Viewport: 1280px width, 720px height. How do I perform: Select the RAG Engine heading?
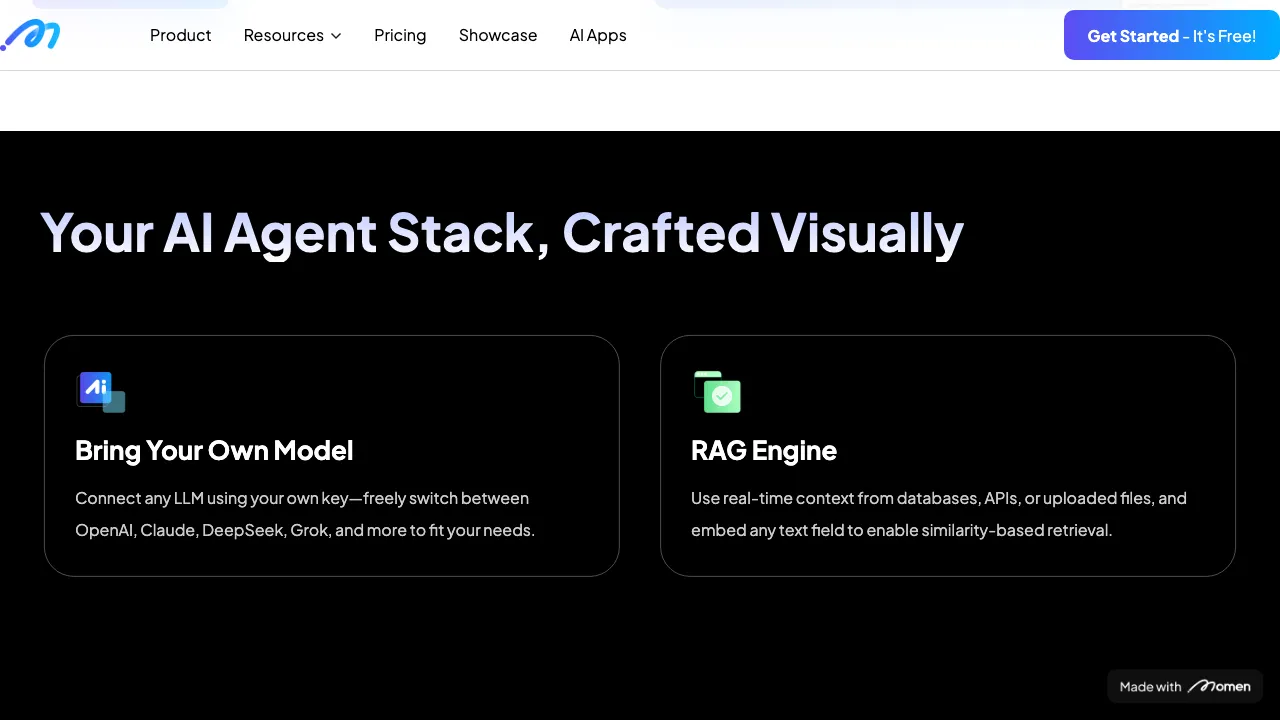(764, 450)
